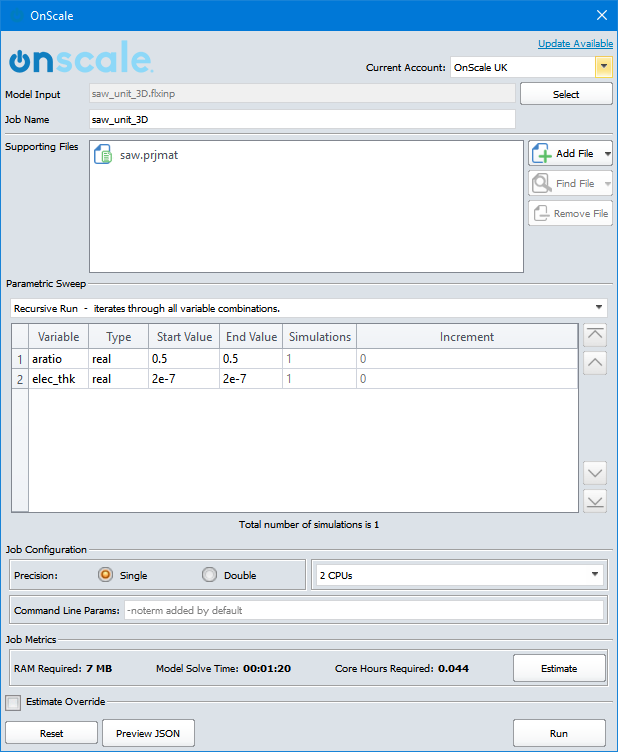The width and height of the screenshot is (618, 752).
Task: Click Total number of simulations text
Action: tap(309, 524)
